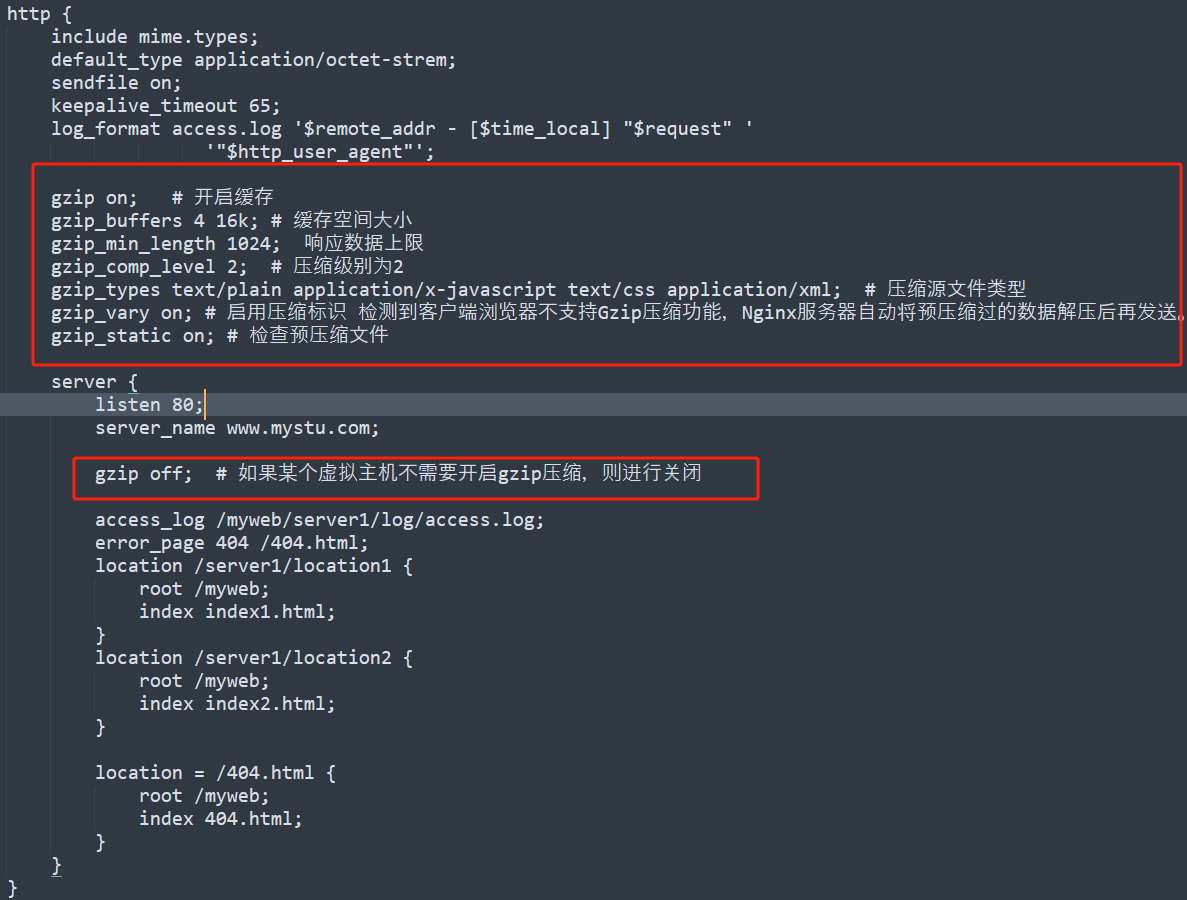Click the access_log path line

point(319,520)
